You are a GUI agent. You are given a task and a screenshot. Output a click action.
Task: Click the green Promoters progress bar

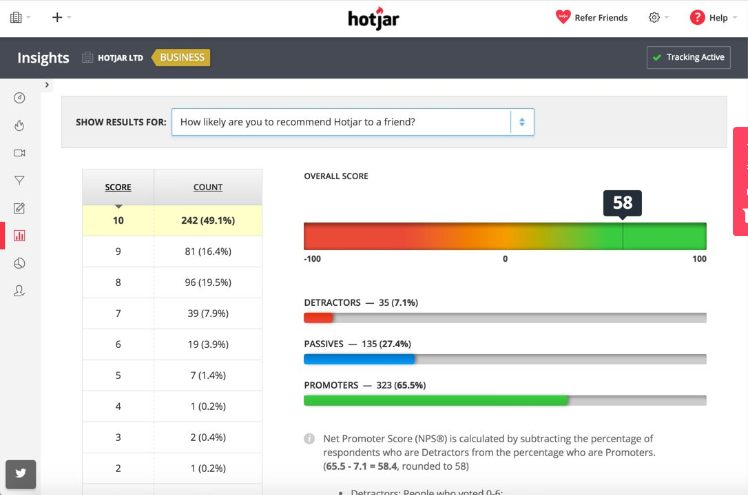coord(436,401)
